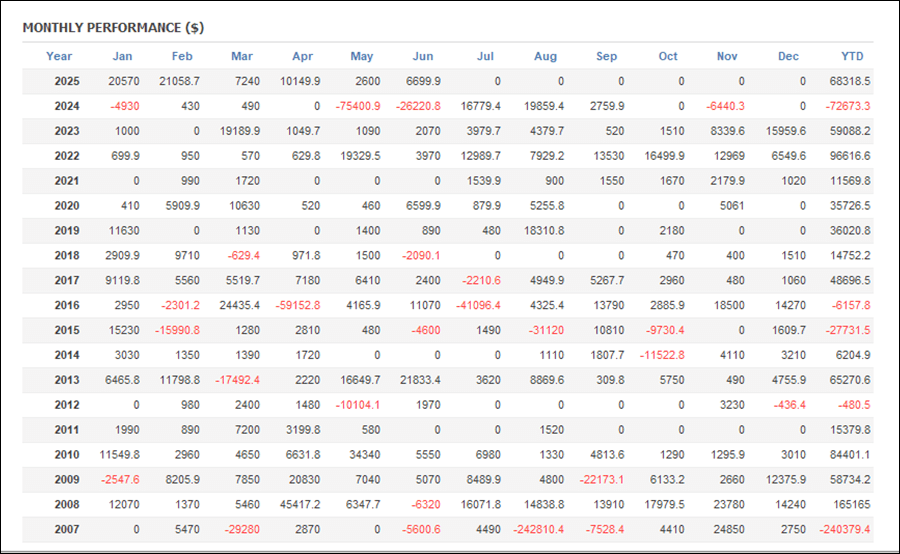Click the Aug column header
Image resolution: width=900 pixels, height=554 pixels.
tap(545, 56)
